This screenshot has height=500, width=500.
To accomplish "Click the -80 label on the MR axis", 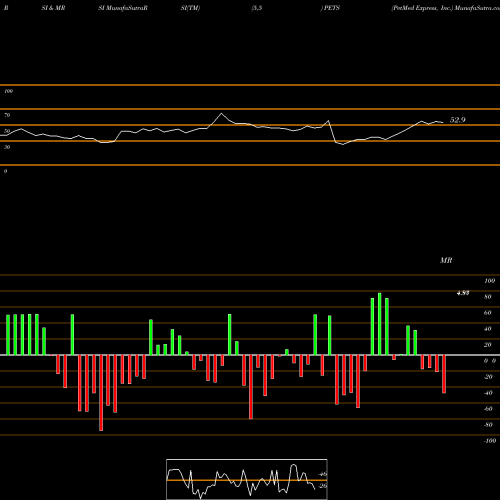I will 488,425.
